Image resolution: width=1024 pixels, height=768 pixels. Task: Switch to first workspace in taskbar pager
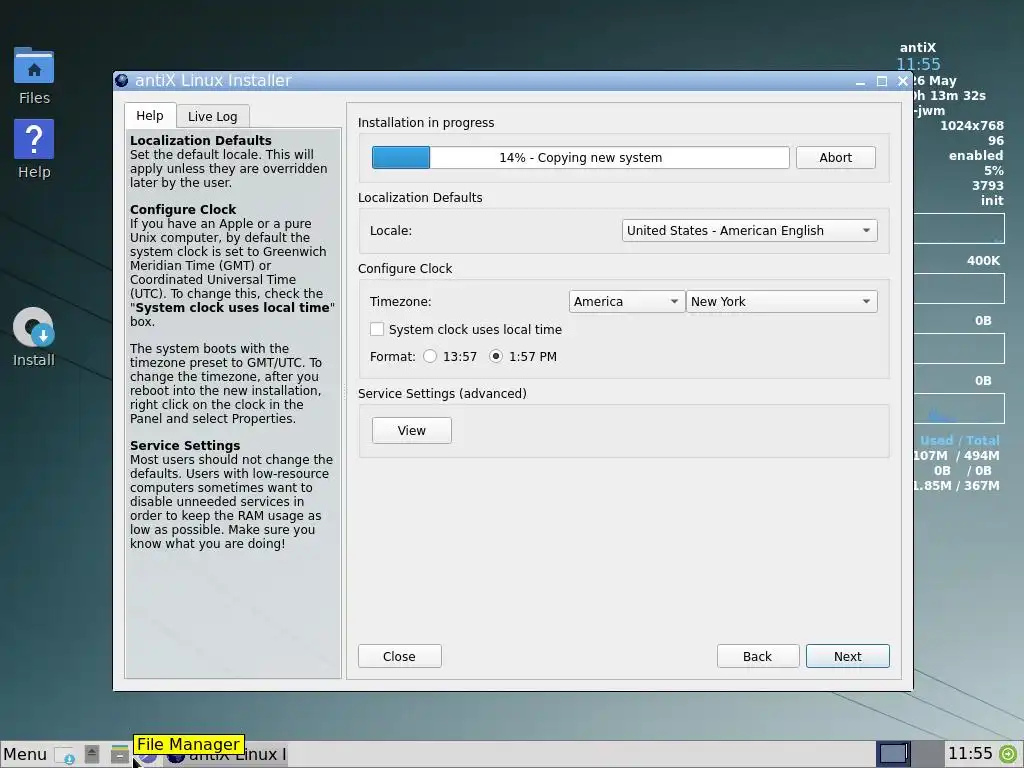(893, 754)
